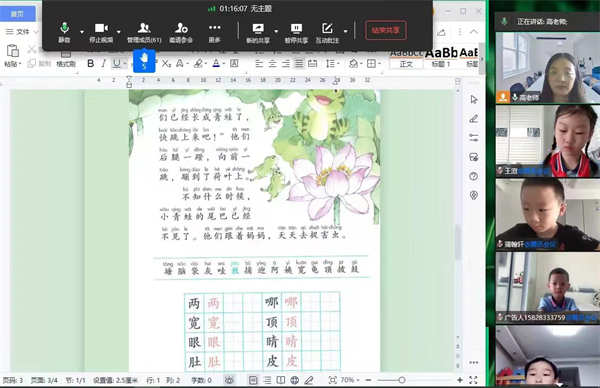Viewport: 600px width, 388px height.
Task: Click the help question mark icon in sidebar
Action: (x=474, y=176)
